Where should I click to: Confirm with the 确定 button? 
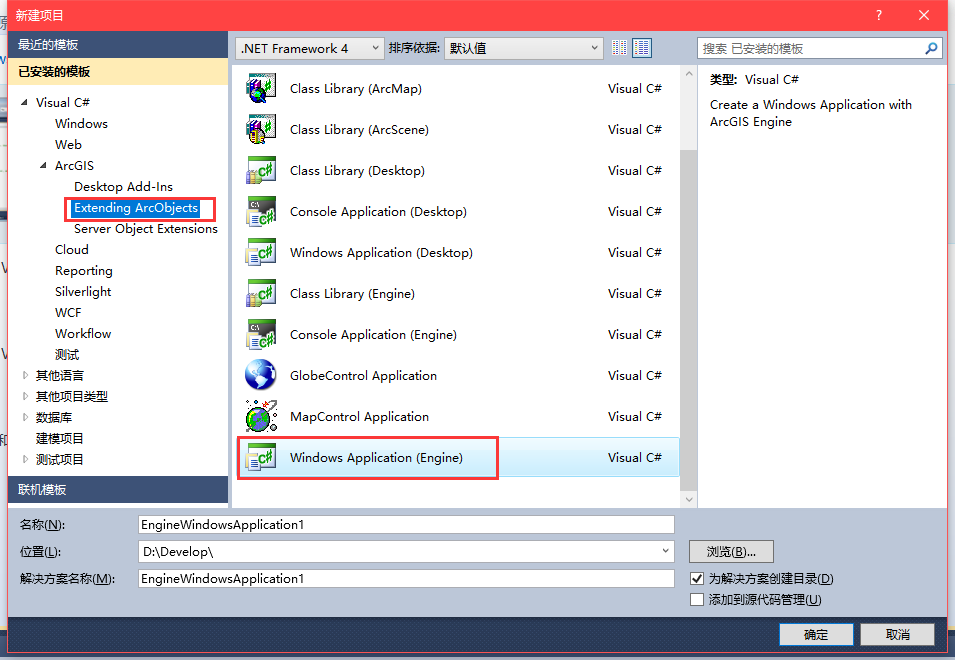coord(816,633)
